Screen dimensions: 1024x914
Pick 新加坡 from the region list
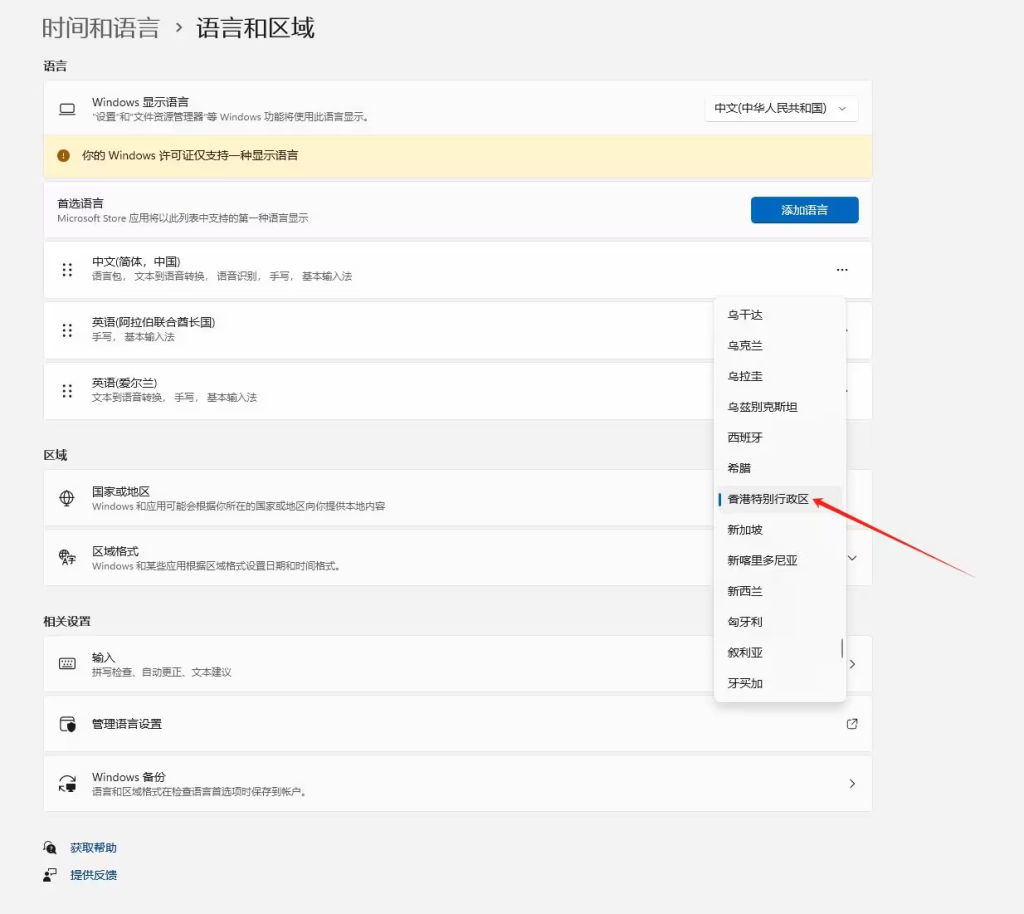(780, 529)
